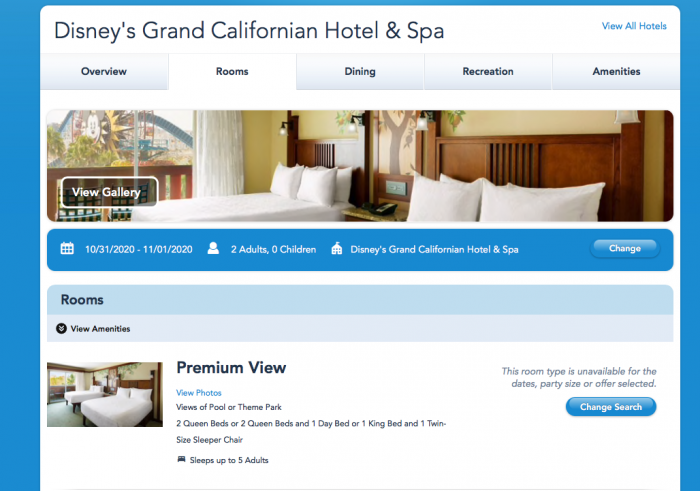
Task: Switch to the Dining tab
Action: pos(360,71)
